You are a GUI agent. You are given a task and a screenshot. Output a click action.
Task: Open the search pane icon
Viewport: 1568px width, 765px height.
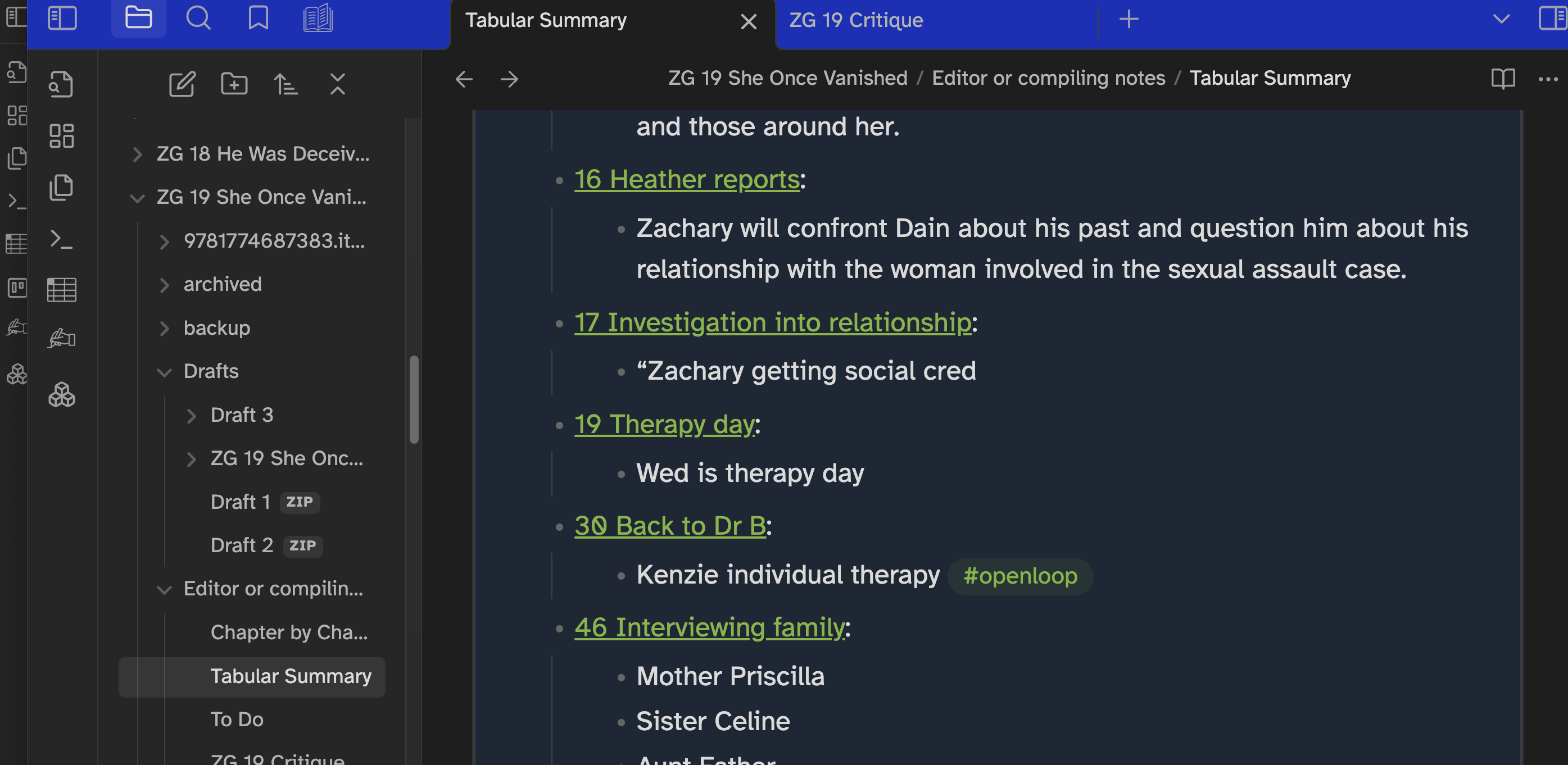pyautogui.click(x=198, y=19)
